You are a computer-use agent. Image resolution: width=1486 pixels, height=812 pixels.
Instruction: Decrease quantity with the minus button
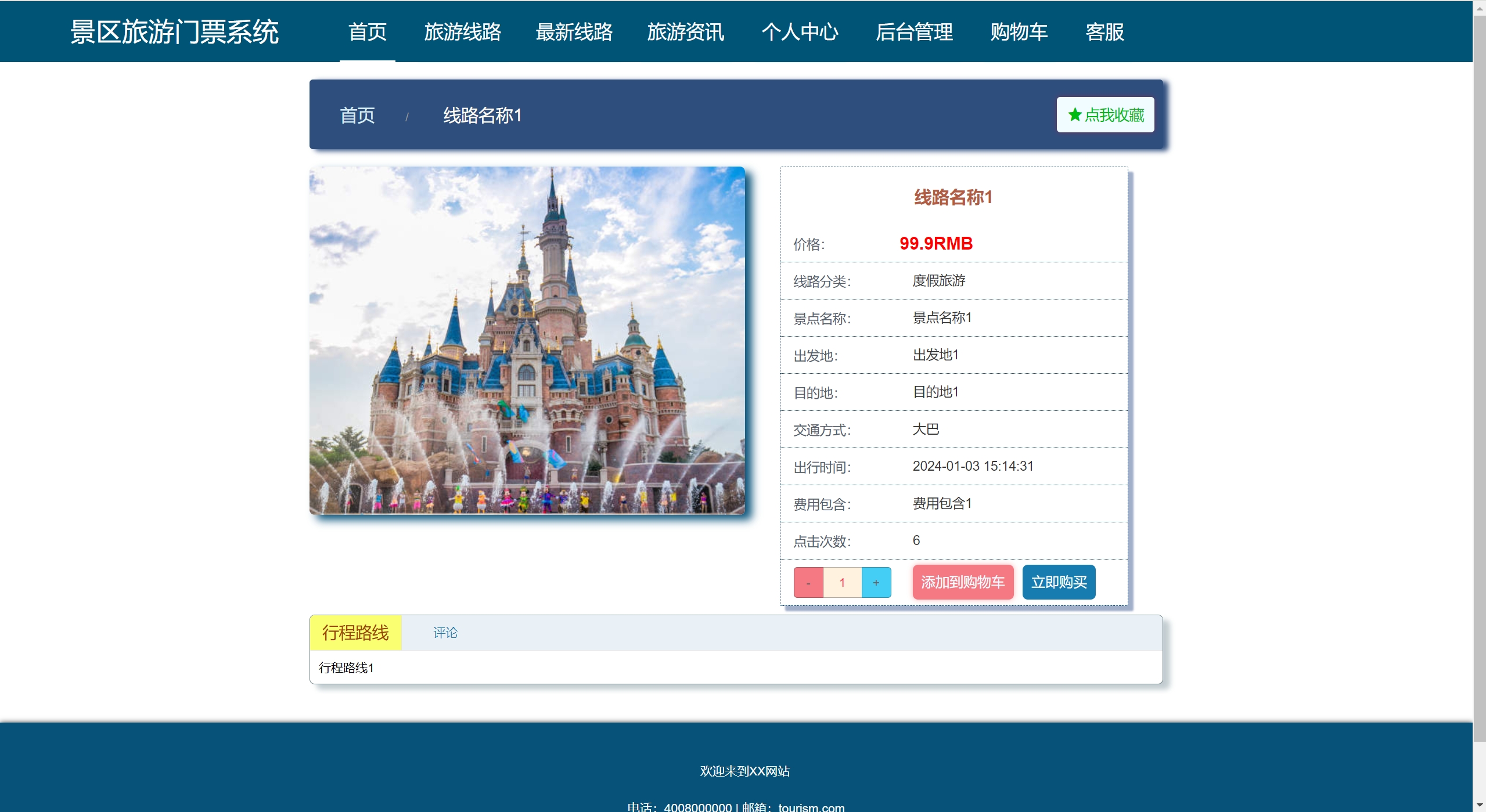pyautogui.click(x=808, y=582)
